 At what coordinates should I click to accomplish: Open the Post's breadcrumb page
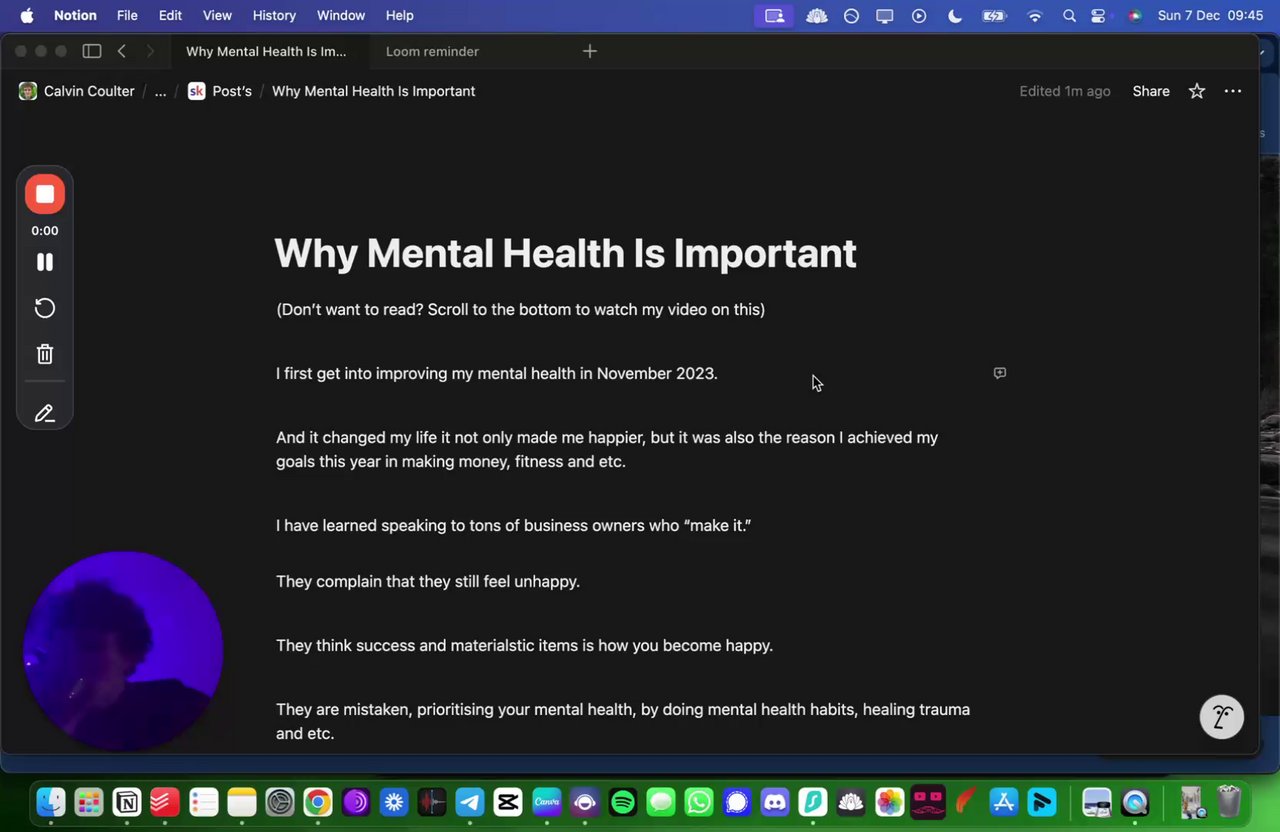pos(220,91)
